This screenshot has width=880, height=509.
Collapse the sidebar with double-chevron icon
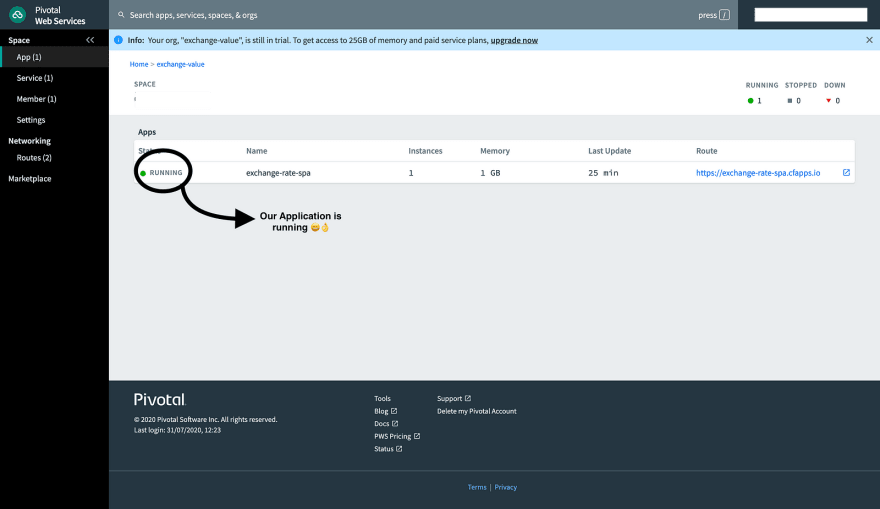coord(90,40)
